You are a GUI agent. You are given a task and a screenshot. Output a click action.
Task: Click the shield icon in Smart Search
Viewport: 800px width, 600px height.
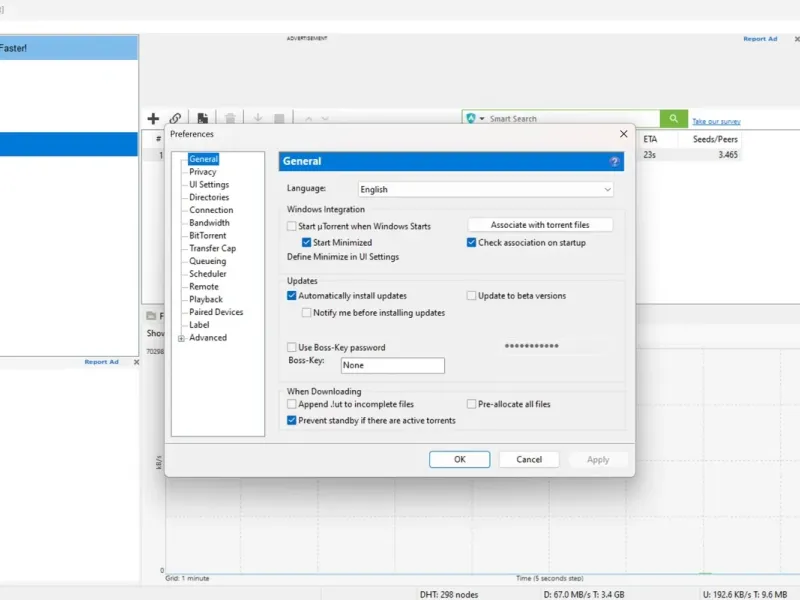(x=471, y=118)
